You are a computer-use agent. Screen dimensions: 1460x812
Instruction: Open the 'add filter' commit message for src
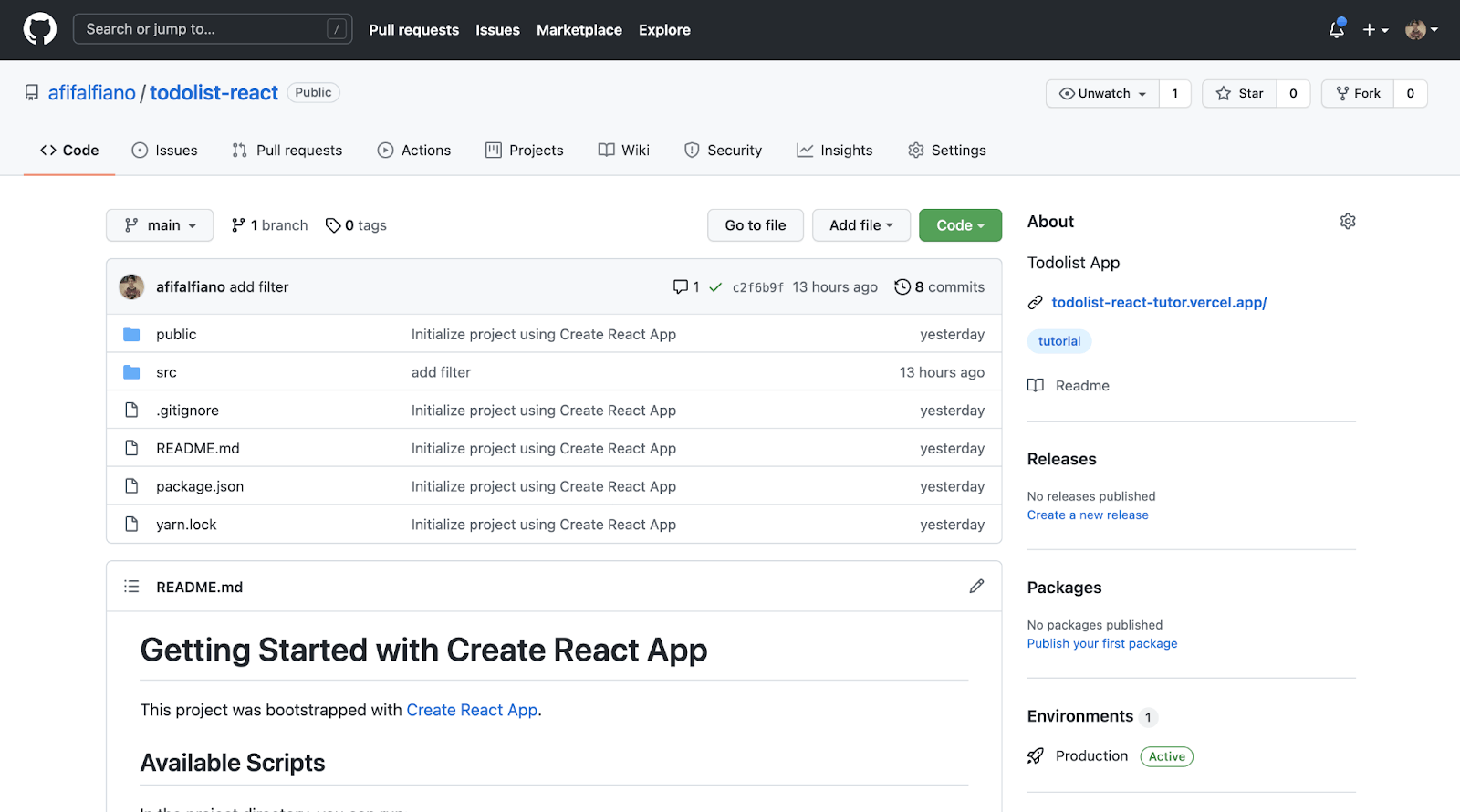(441, 372)
